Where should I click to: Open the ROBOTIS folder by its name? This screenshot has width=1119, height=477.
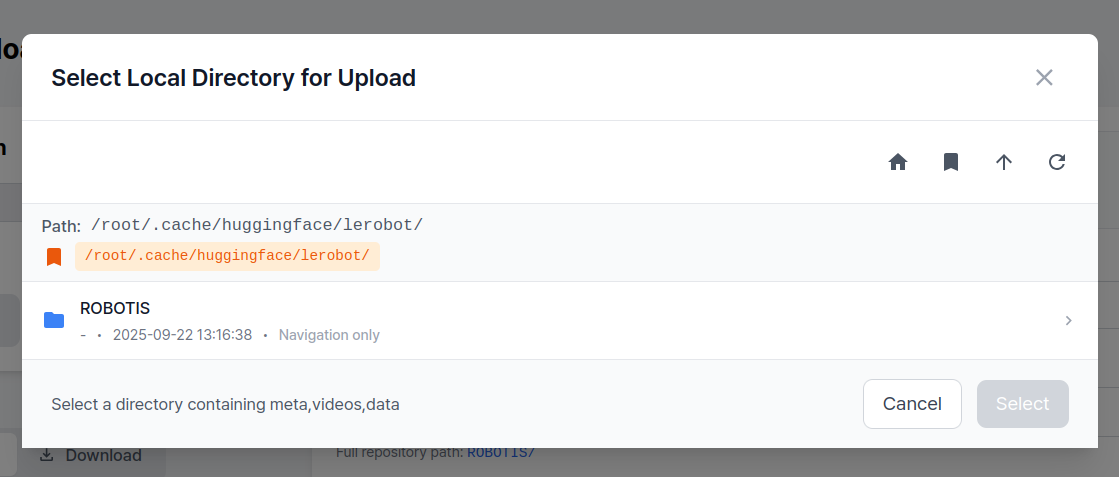pos(115,308)
